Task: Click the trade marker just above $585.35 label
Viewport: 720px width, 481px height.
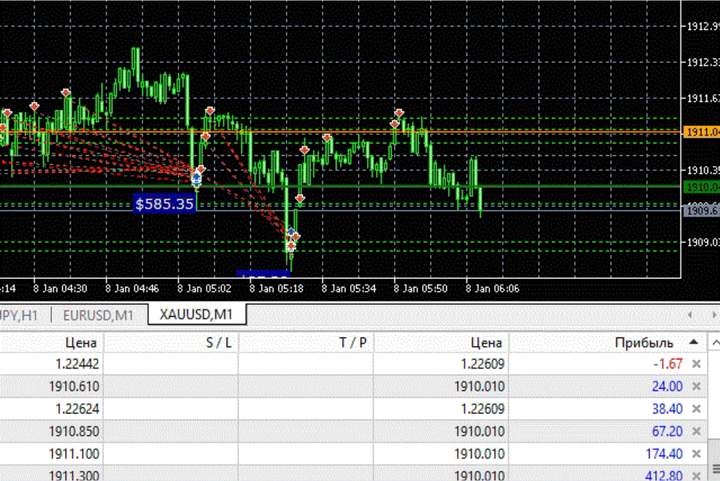Action: (x=196, y=179)
